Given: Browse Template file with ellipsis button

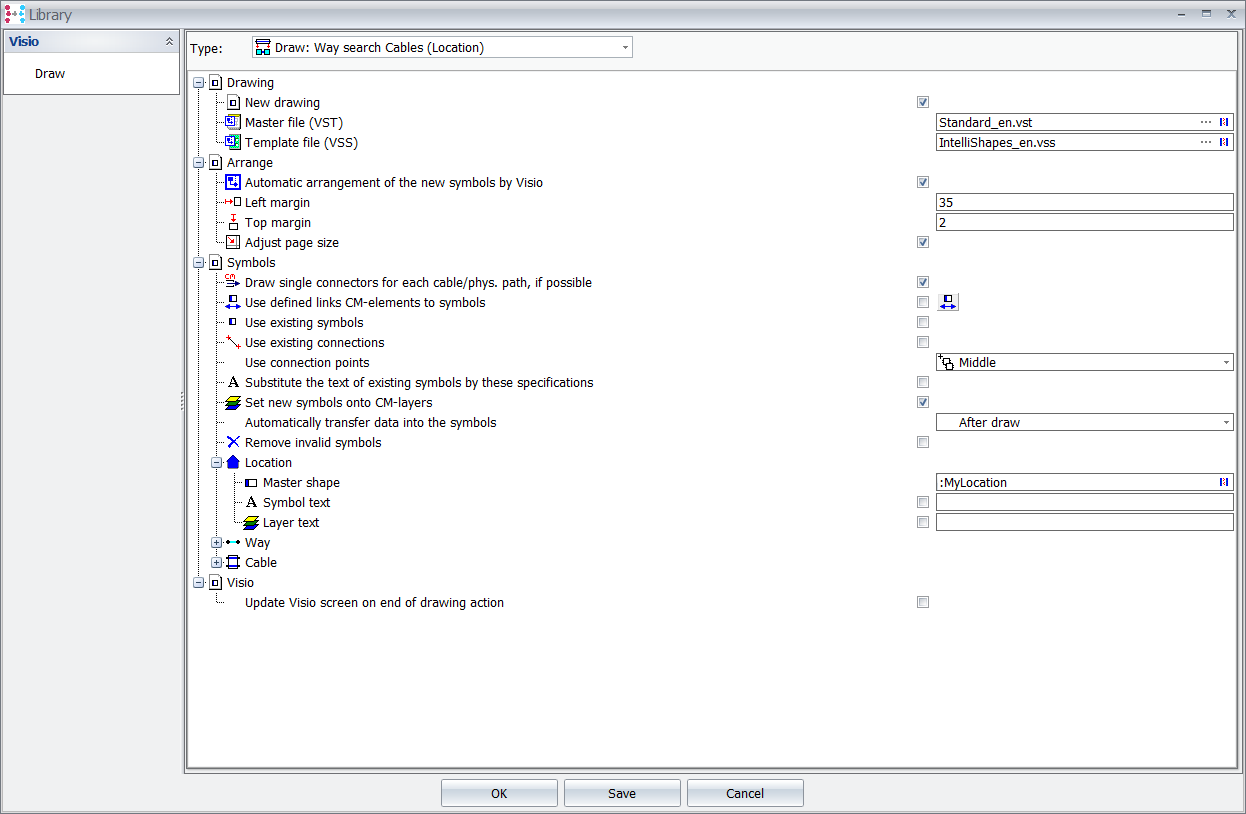Looking at the screenshot, I should 1206,142.
